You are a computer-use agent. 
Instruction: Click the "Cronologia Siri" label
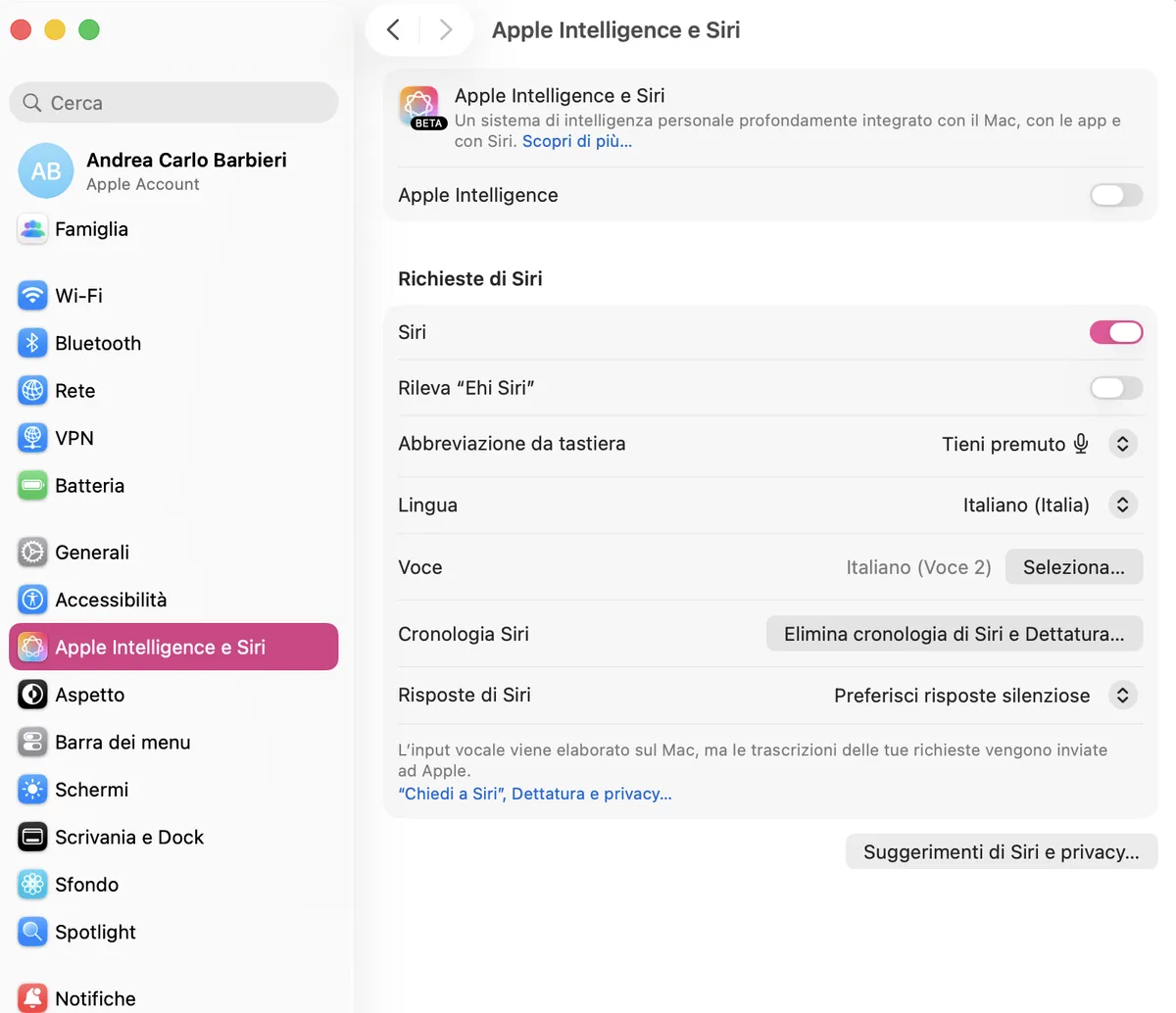(x=464, y=634)
